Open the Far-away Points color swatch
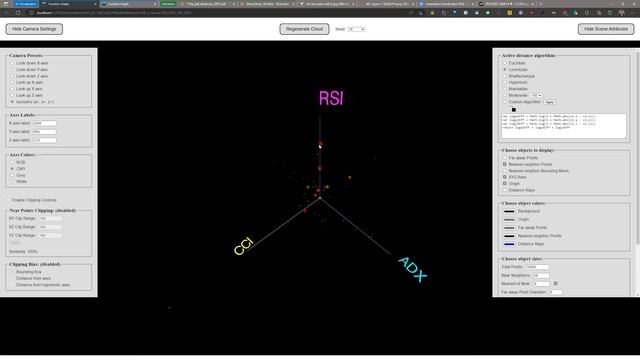 pos(509,228)
